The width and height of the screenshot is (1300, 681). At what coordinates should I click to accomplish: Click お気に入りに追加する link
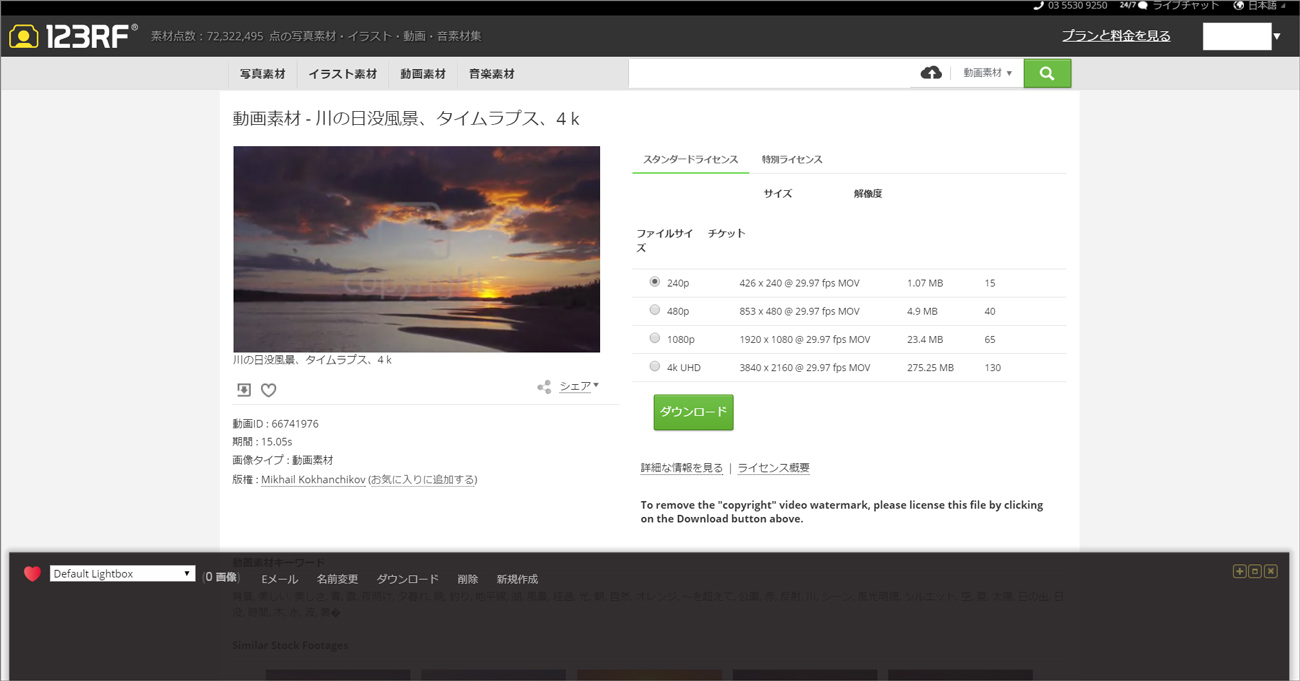(x=423, y=480)
